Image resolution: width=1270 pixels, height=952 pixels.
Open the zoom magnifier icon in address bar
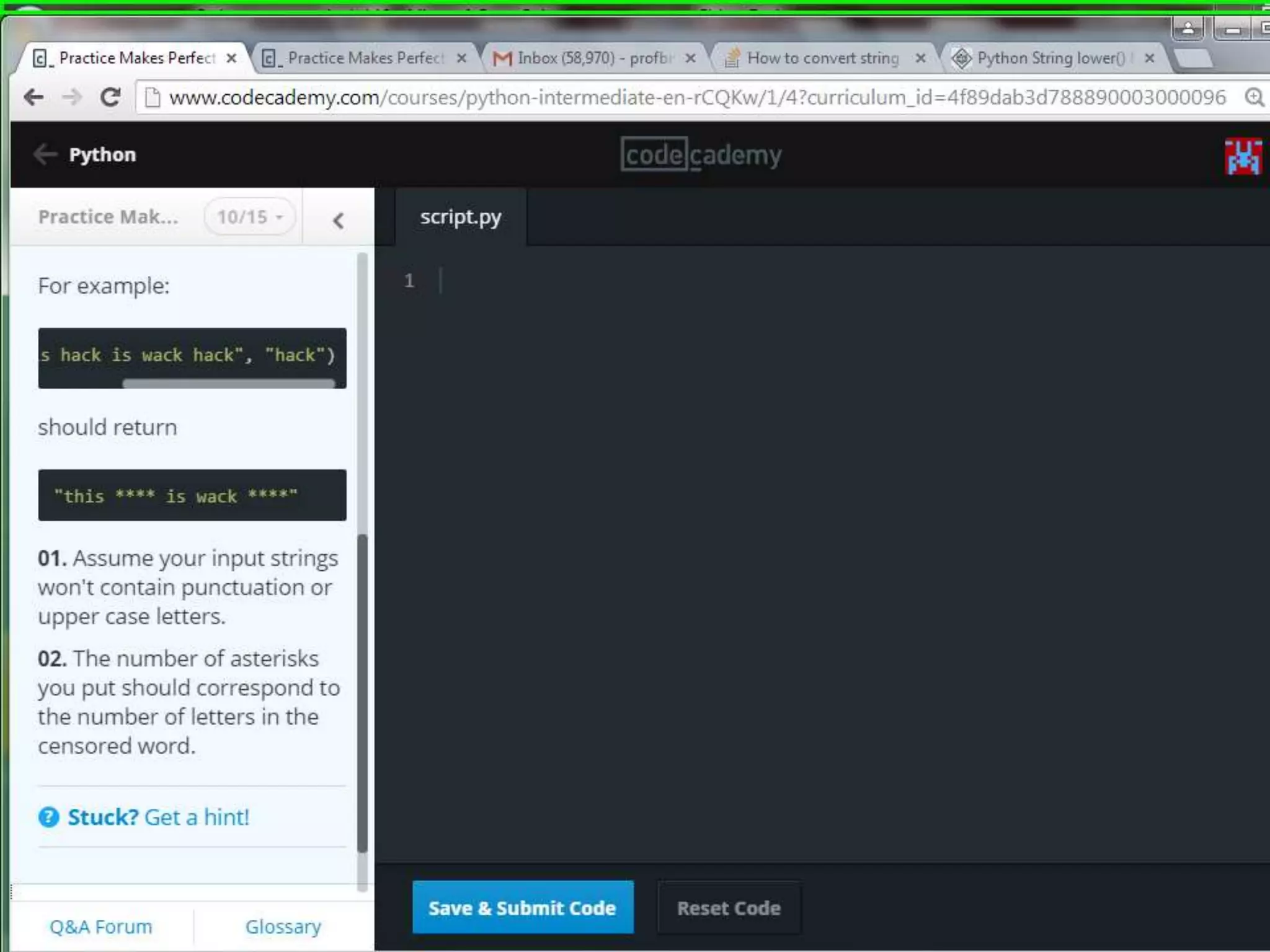pyautogui.click(x=1254, y=97)
